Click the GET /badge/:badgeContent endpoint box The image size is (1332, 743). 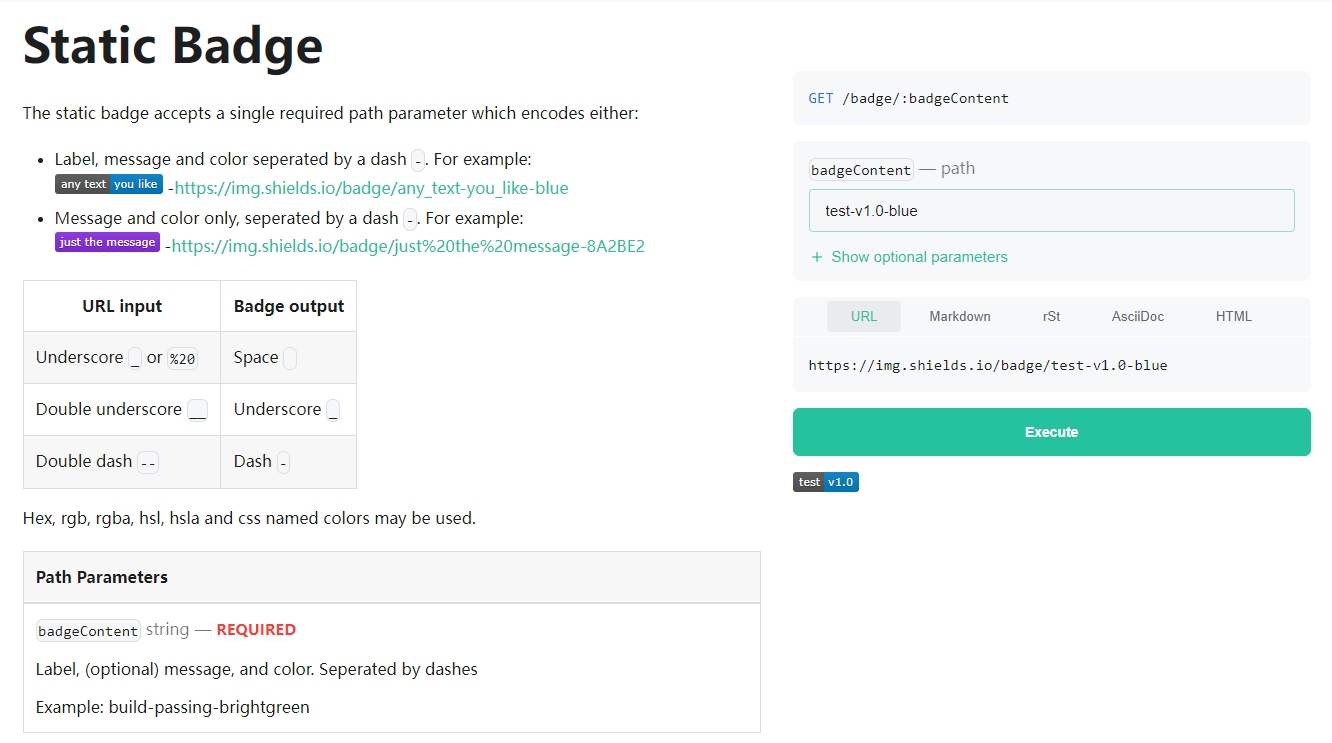point(1051,98)
